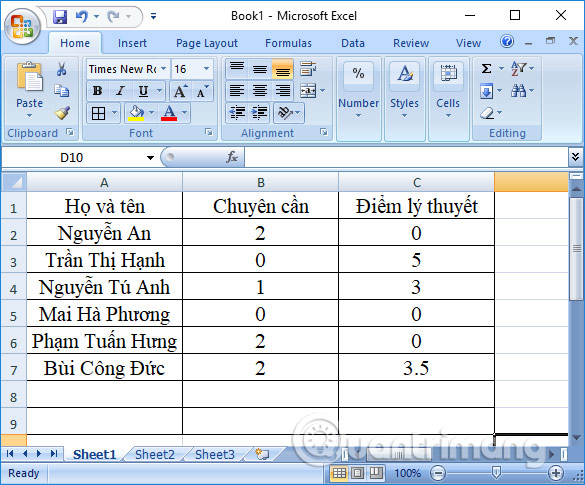Switch to Normal view in status bar
585x485 pixels.
click(x=339, y=473)
